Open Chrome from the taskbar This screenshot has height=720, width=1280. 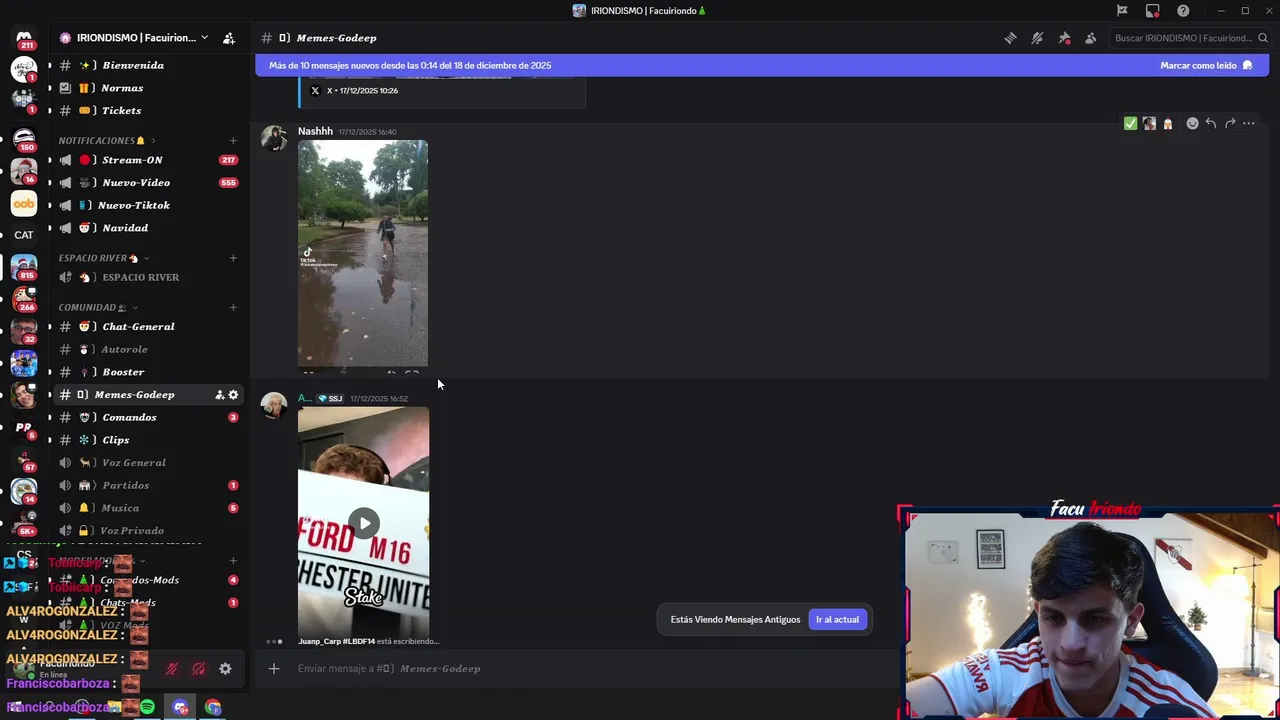pos(213,707)
